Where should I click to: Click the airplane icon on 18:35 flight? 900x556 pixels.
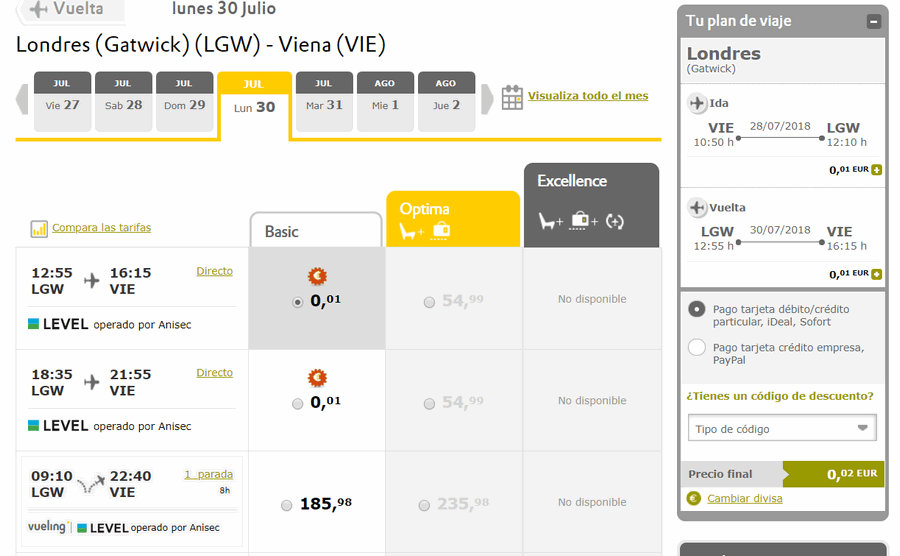pyautogui.click(x=91, y=382)
